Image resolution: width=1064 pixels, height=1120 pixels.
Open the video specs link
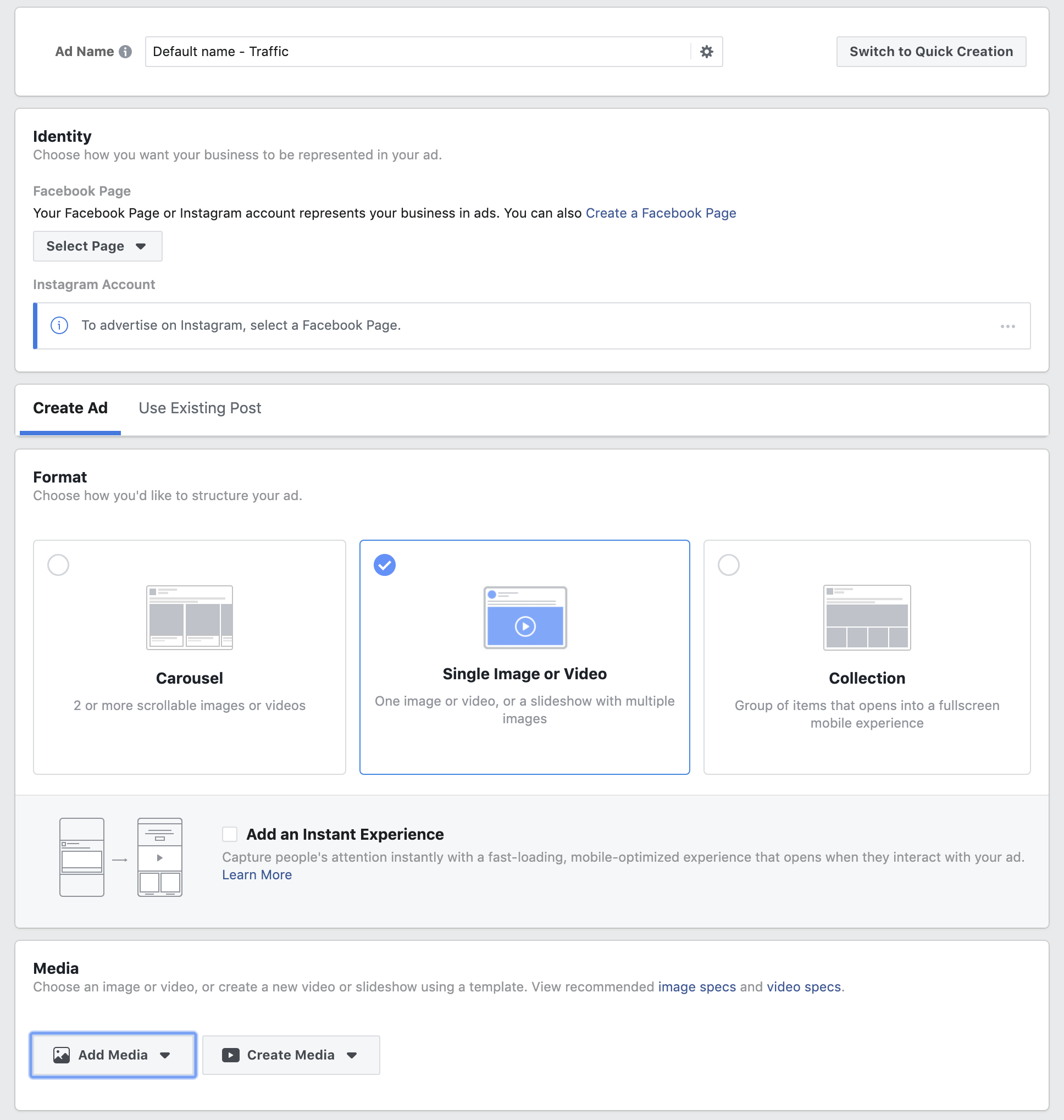click(803, 987)
